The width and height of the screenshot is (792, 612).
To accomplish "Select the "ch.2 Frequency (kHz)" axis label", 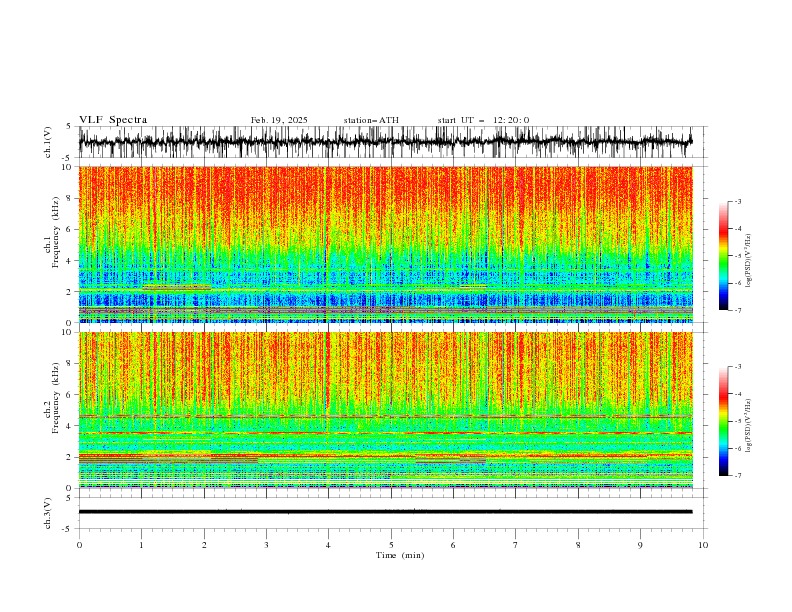I will (52, 398).
